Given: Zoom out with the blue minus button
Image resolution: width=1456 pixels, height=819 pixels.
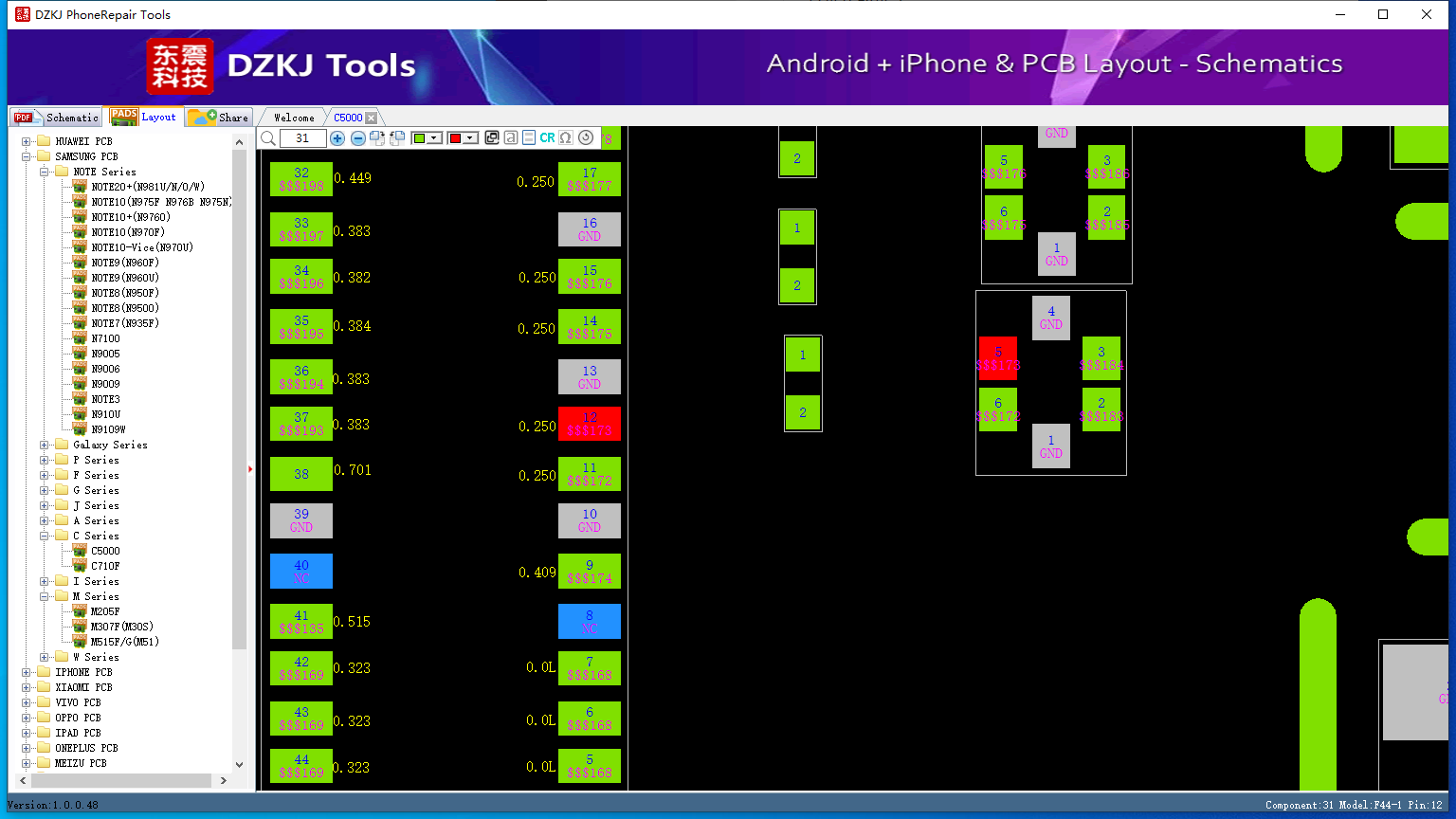Looking at the screenshot, I should click(x=358, y=138).
